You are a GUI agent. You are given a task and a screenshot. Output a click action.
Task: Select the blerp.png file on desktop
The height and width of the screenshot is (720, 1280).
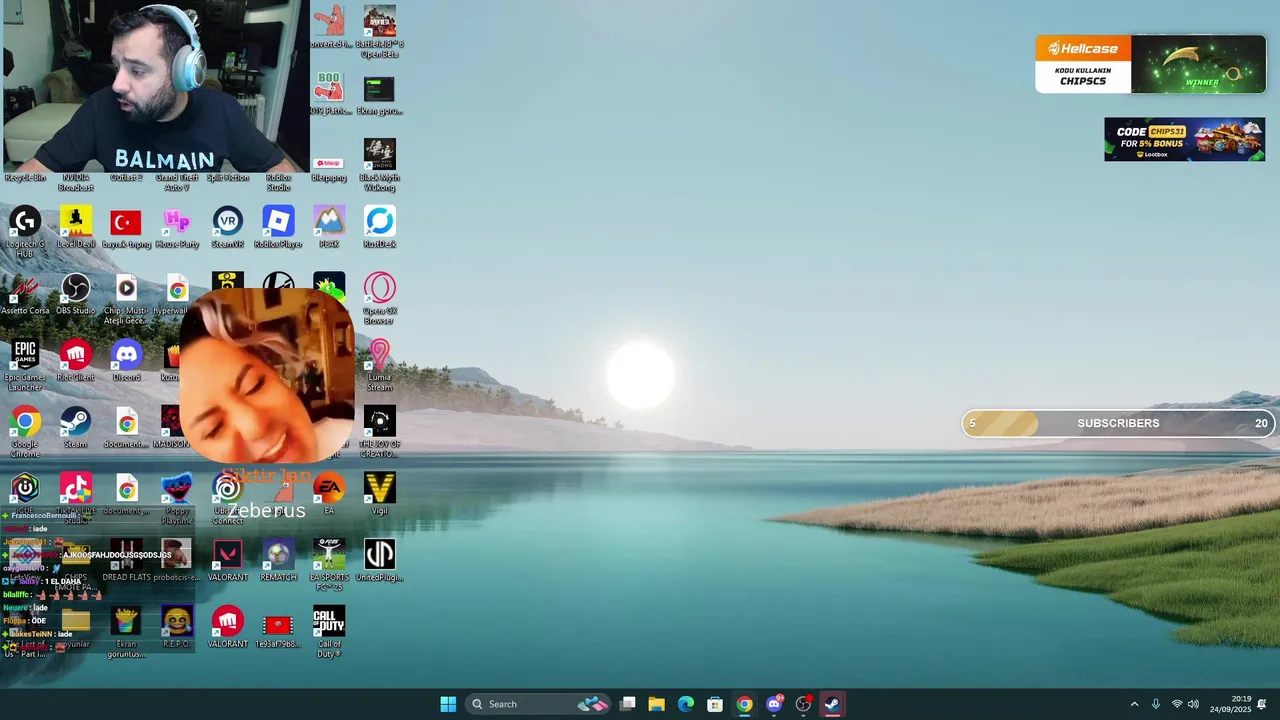point(329,166)
